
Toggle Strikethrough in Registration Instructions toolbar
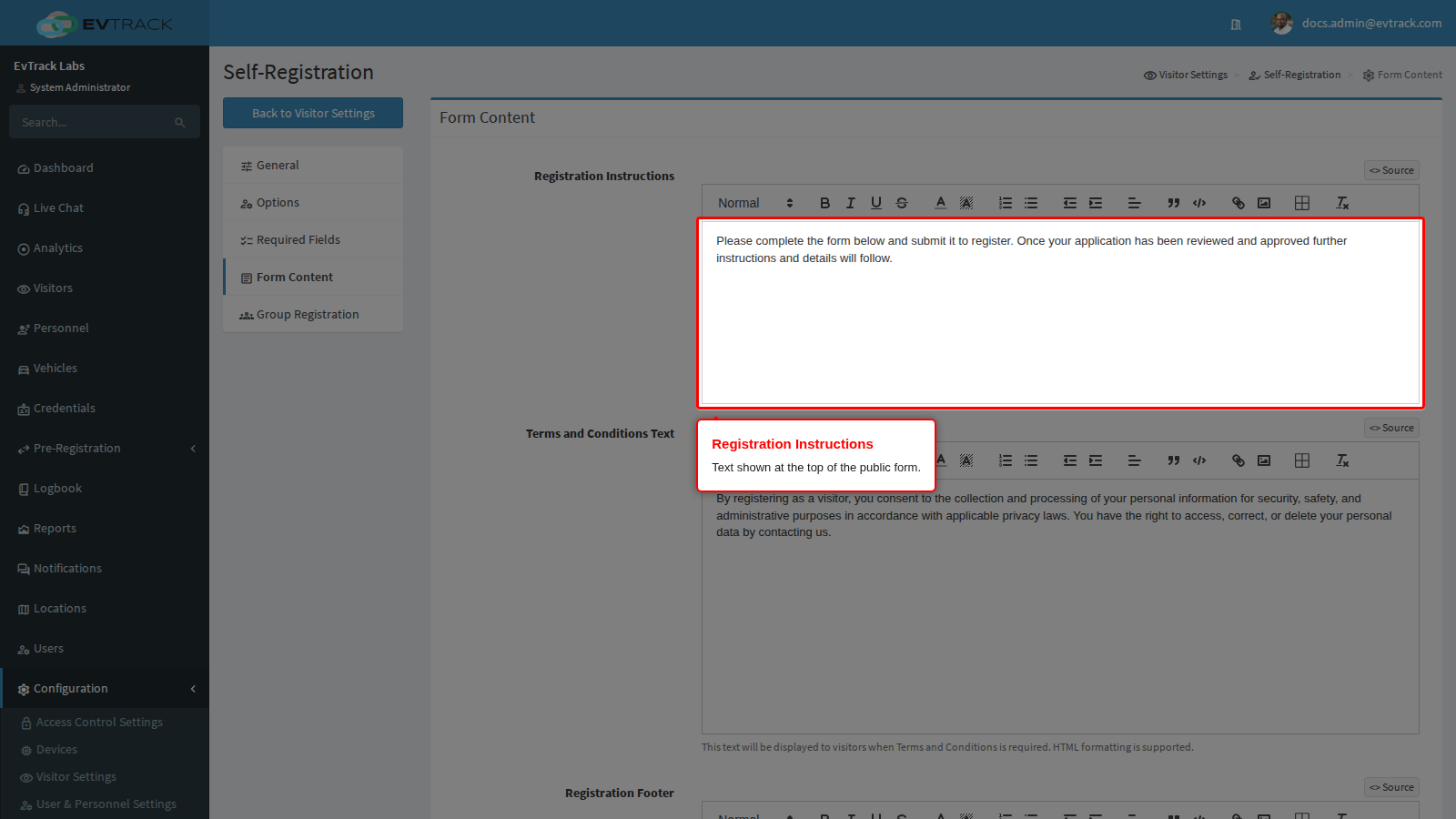pyautogui.click(x=901, y=203)
